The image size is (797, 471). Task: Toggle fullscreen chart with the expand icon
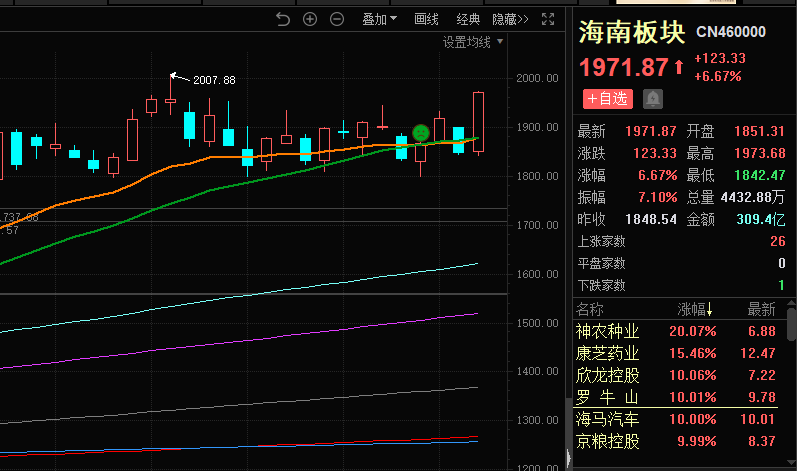pos(548,19)
